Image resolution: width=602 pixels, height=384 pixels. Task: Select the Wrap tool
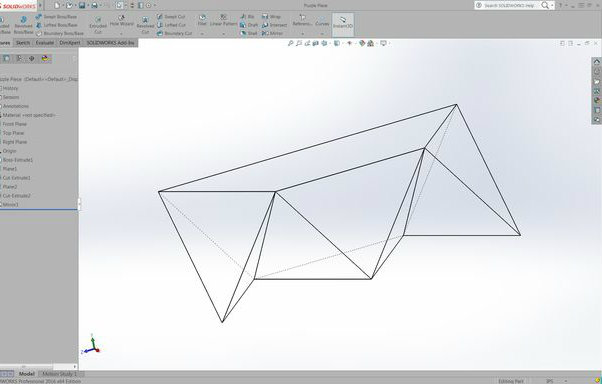tap(271, 17)
